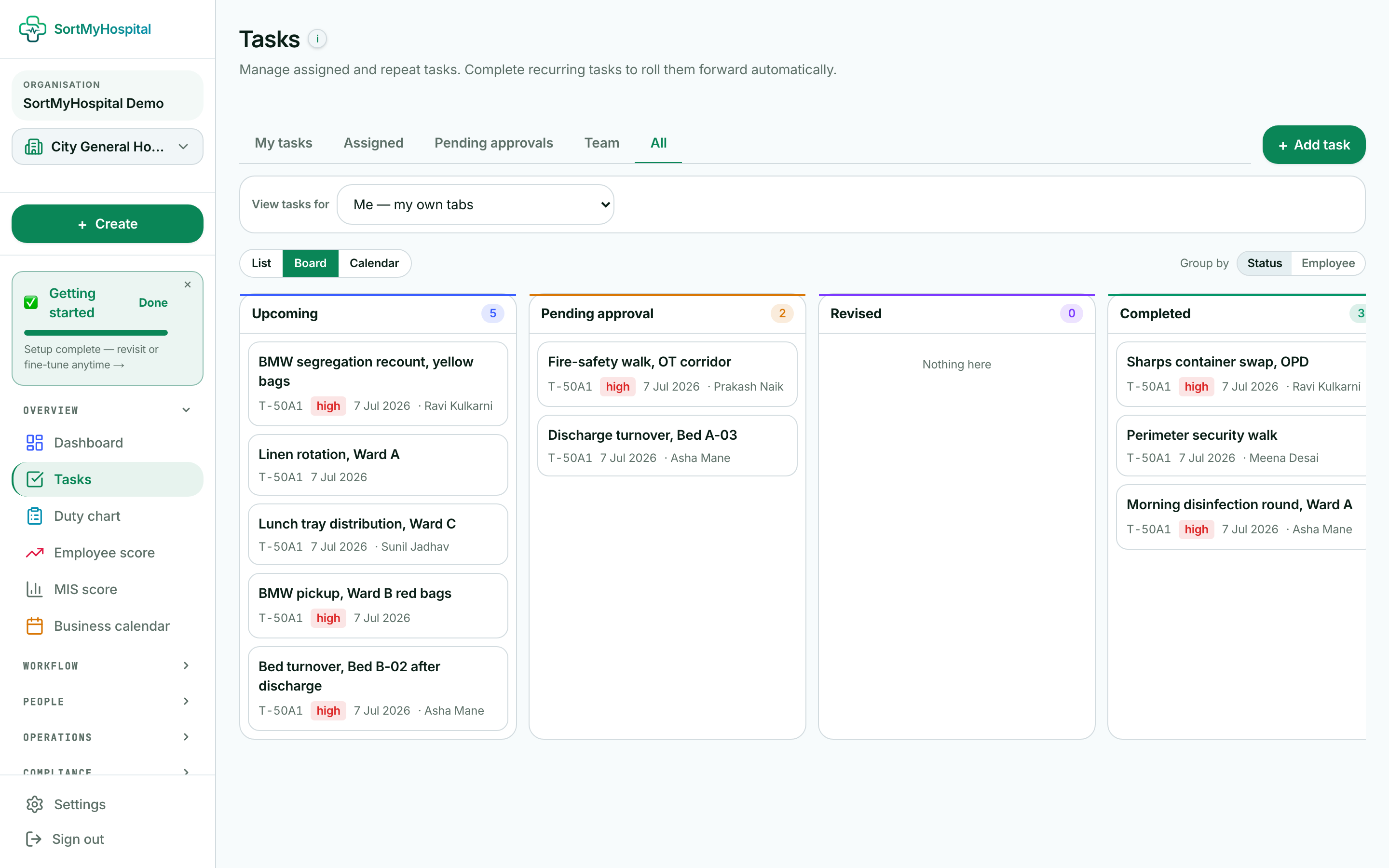This screenshot has width=1389, height=868.
Task: Open MIS score page
Action: [108, 590]
